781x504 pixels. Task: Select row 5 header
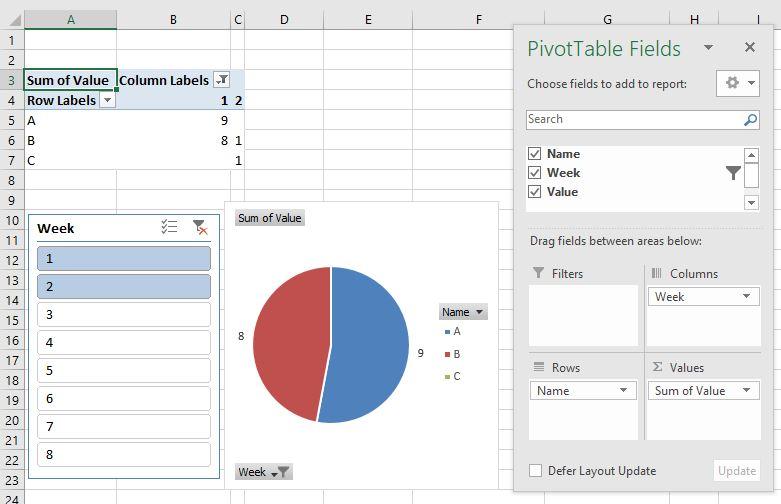[12, 120]
